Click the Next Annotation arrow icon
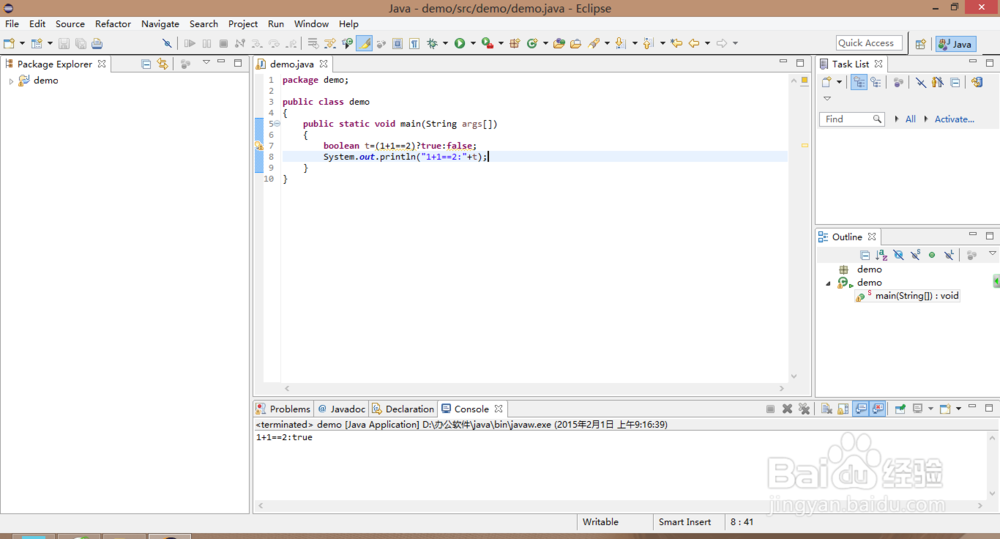This screenshot has height=539, width=1000. click(620, 43)
